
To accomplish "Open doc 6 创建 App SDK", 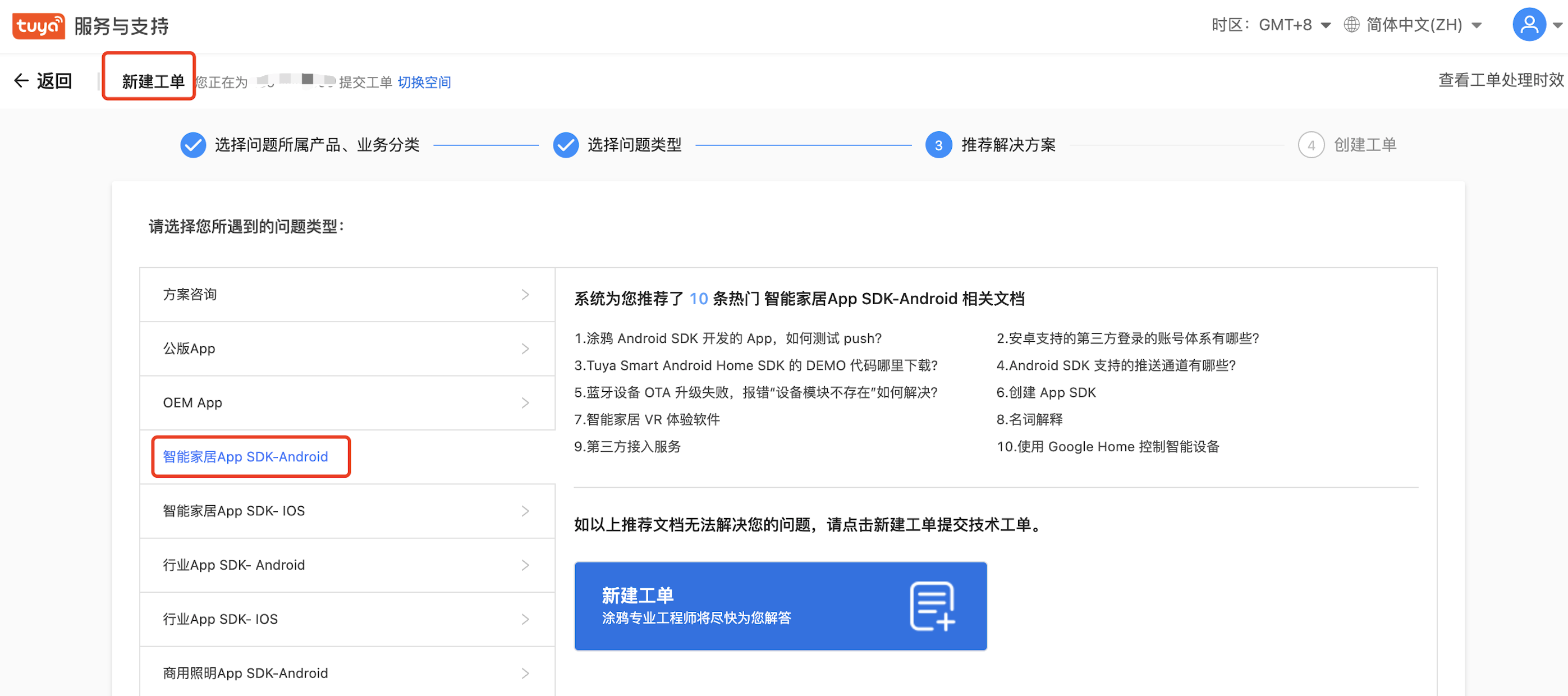I will coord(1046,393).
